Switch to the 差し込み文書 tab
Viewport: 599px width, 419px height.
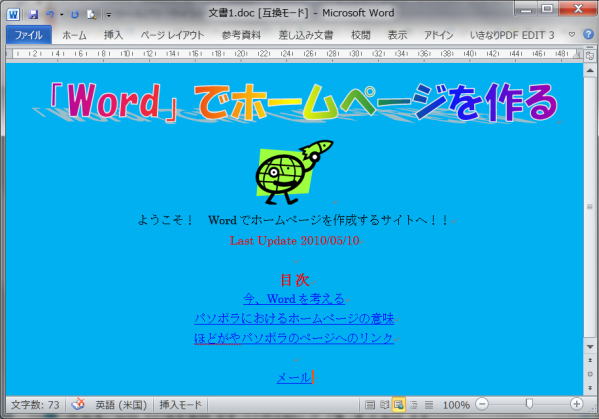click(x=306, y=35)
